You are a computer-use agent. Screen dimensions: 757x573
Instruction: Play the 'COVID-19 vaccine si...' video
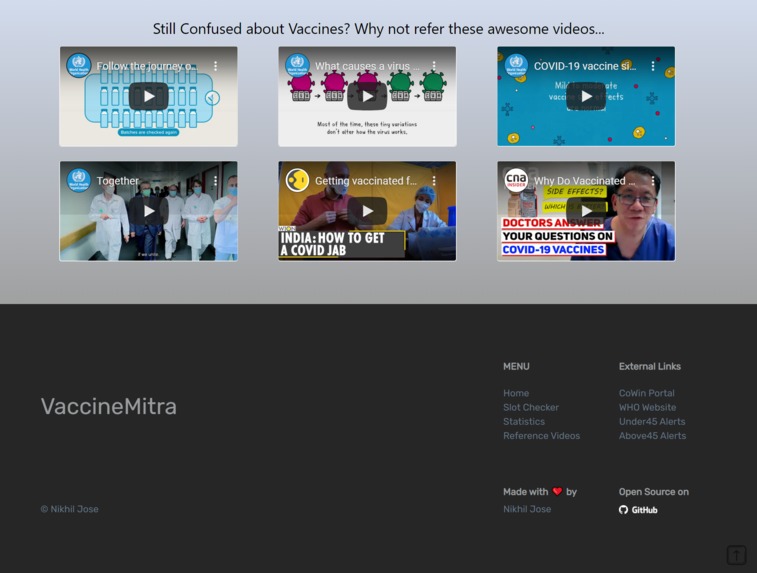(586, 97)
